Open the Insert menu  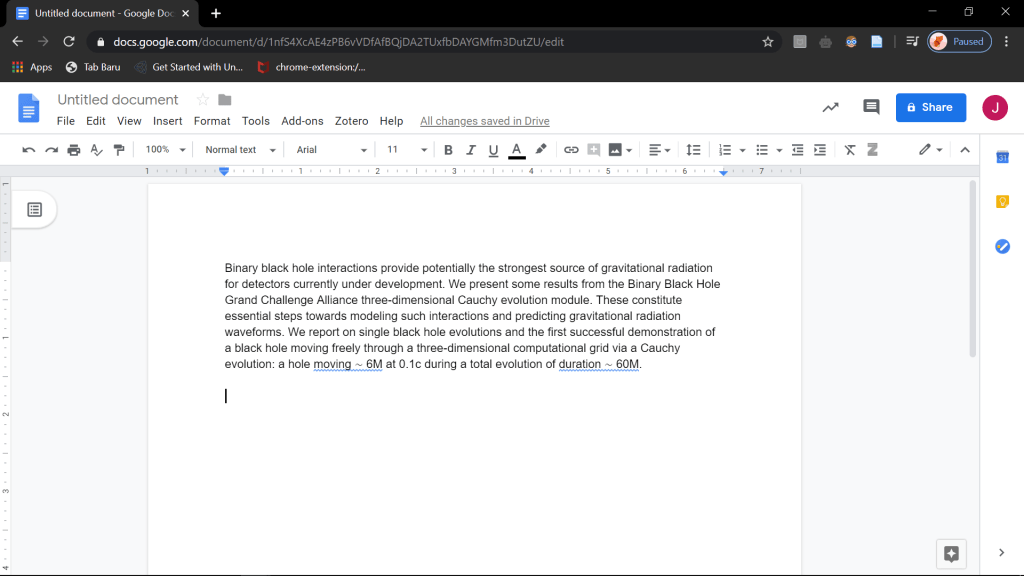(167, 121)
